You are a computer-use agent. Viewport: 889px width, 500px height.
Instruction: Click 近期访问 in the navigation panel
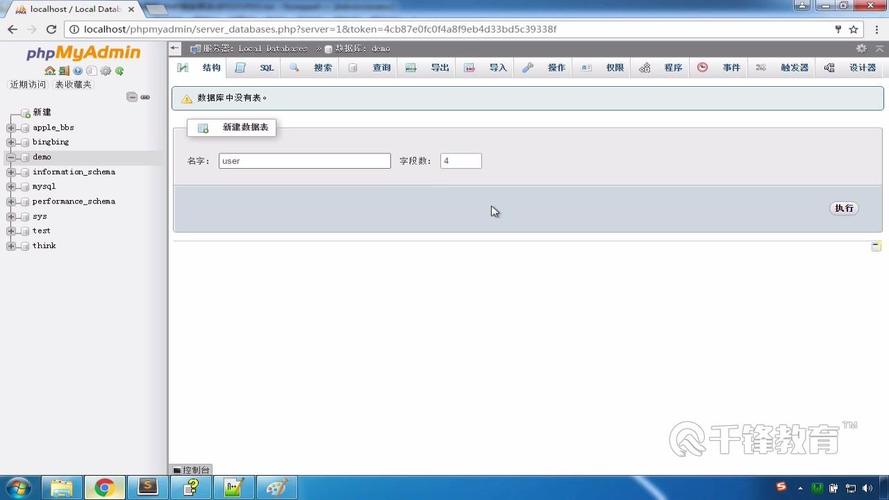click(28, 84)
